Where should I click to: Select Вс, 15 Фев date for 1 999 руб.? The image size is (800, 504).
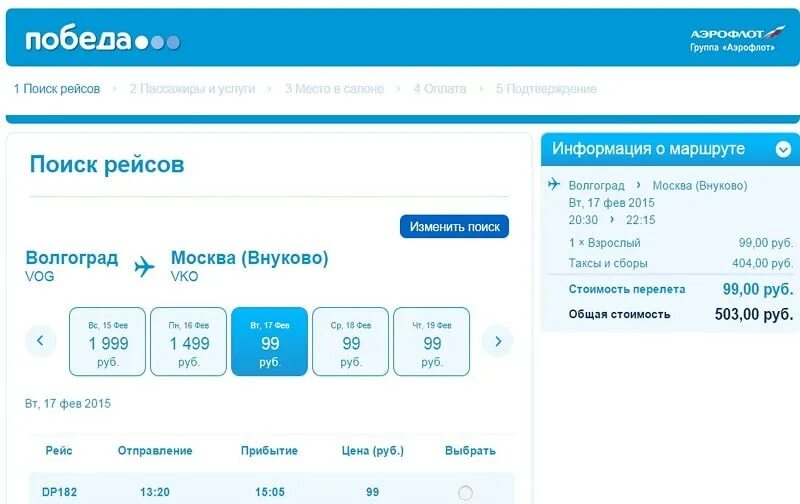(107, 341)
